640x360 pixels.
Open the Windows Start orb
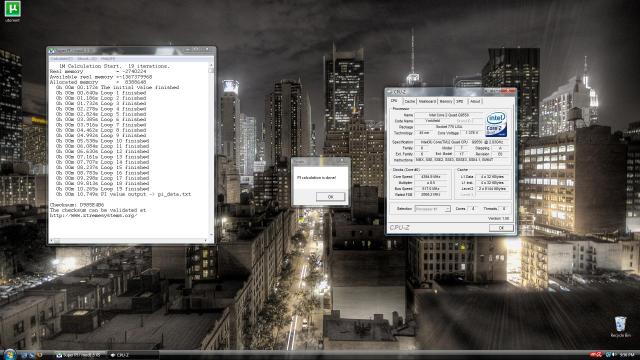point(9,354)
